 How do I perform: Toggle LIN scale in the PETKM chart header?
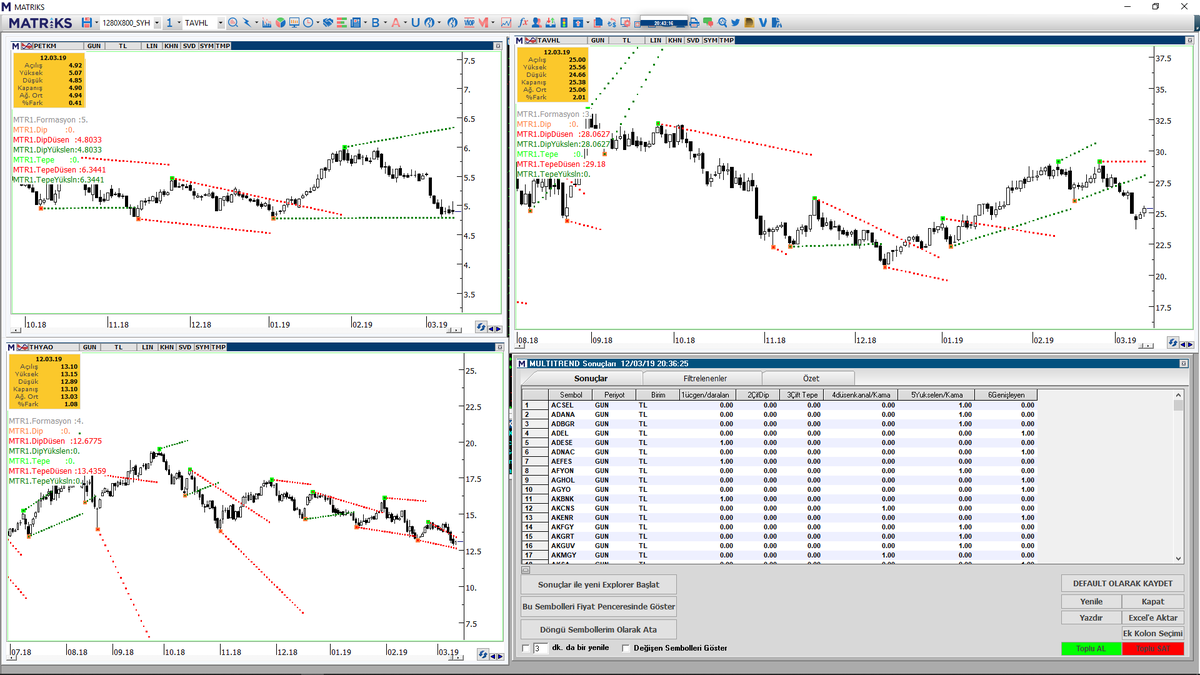[151, 46]
